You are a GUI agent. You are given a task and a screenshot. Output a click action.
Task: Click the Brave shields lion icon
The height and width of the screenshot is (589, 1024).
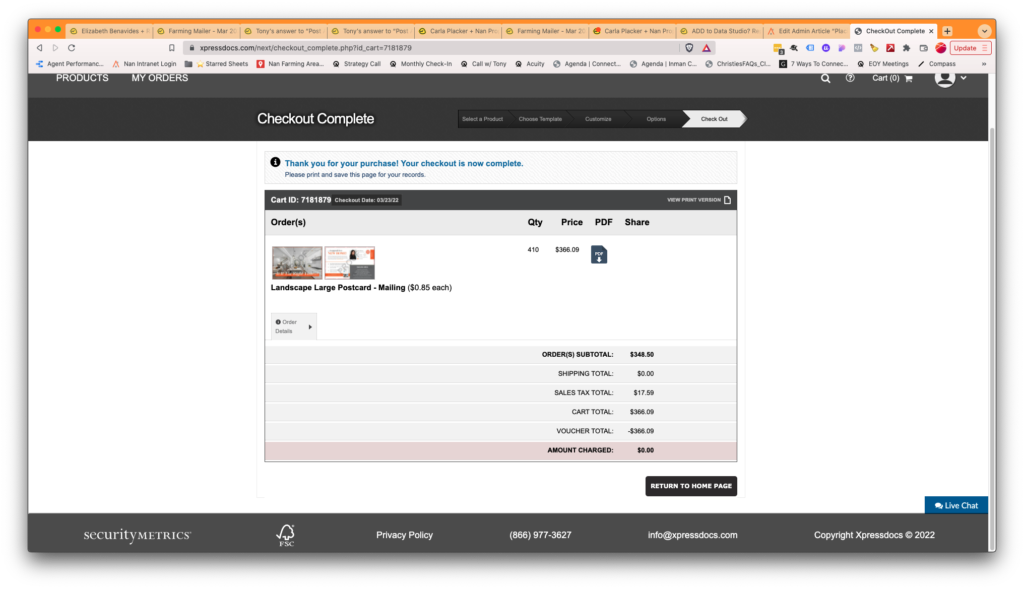(689, 48)
